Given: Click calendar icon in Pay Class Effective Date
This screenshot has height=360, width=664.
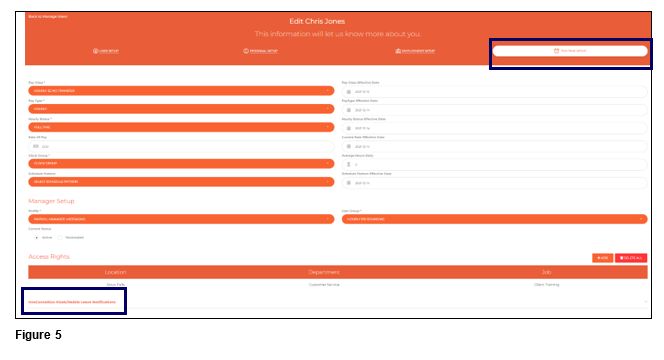Looking at the screenshot, I should pyautogui.click(x=349, y=91).
